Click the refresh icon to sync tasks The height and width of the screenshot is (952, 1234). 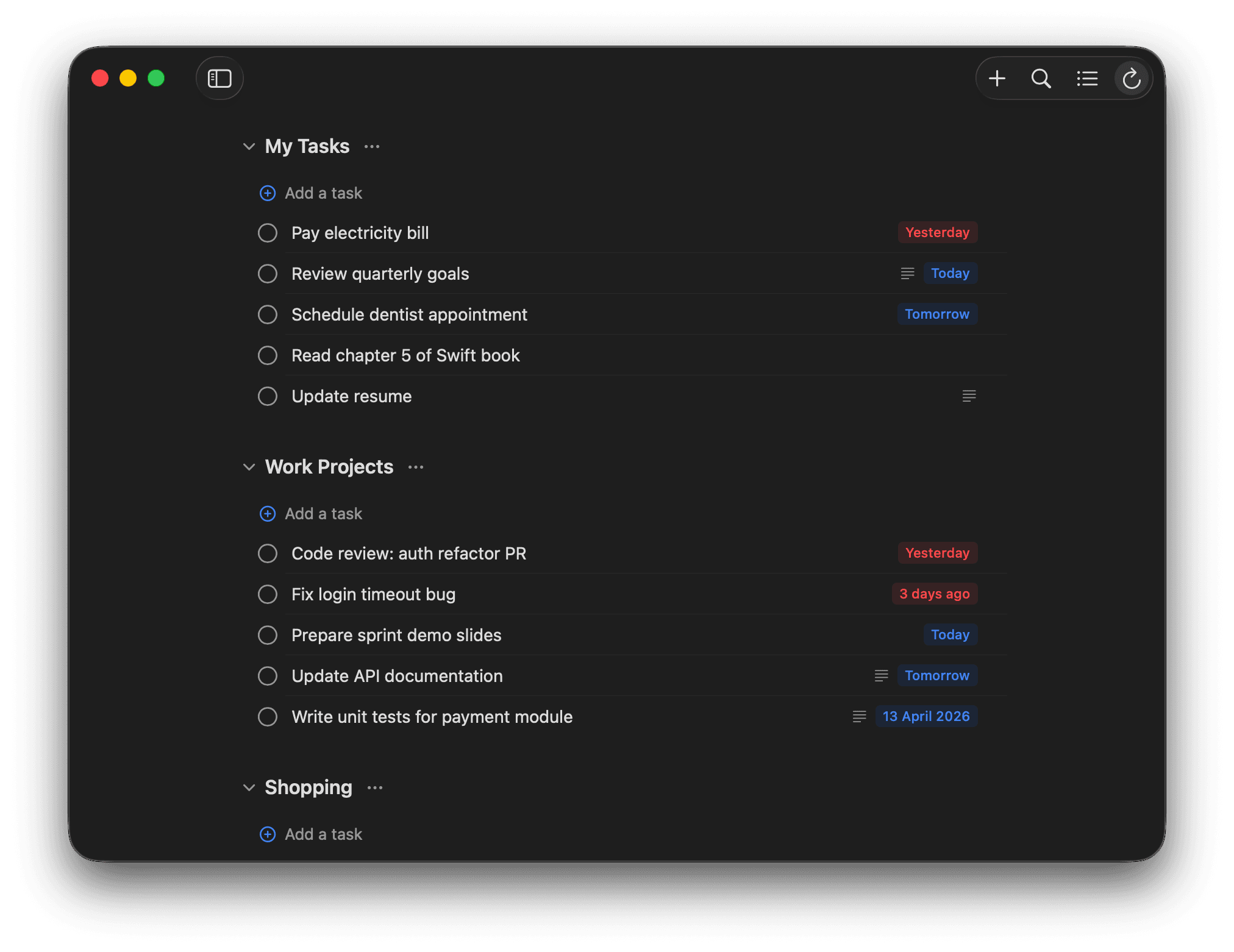coord(1132,78)
